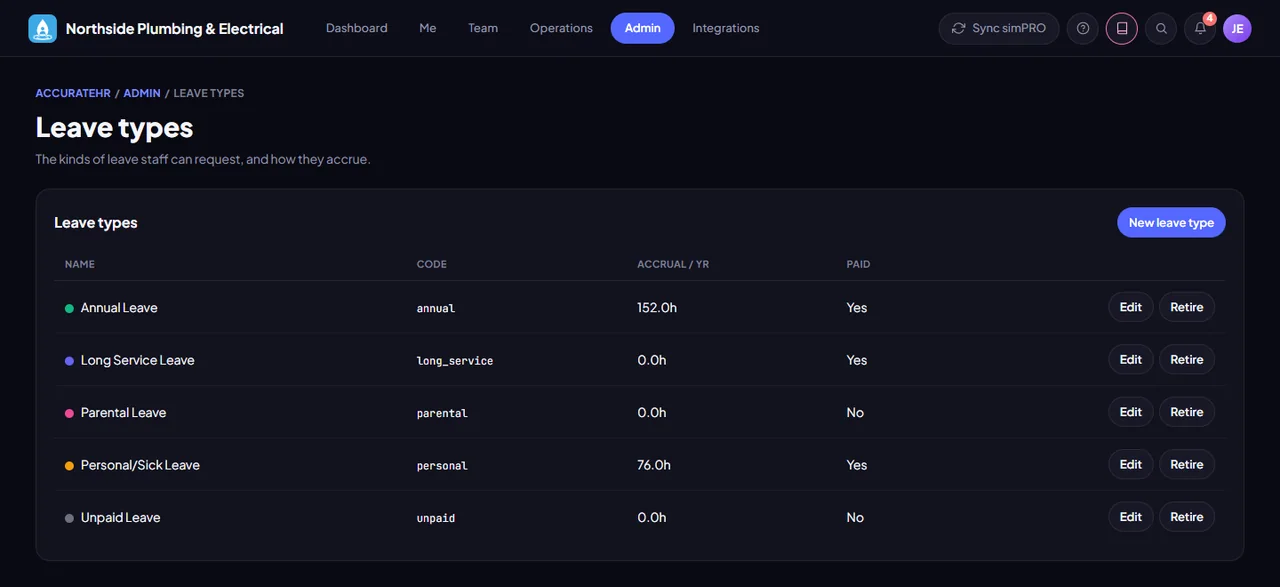Click the New leave type button
This screenshot has width=1280, height=587.
coord(1171,223)
